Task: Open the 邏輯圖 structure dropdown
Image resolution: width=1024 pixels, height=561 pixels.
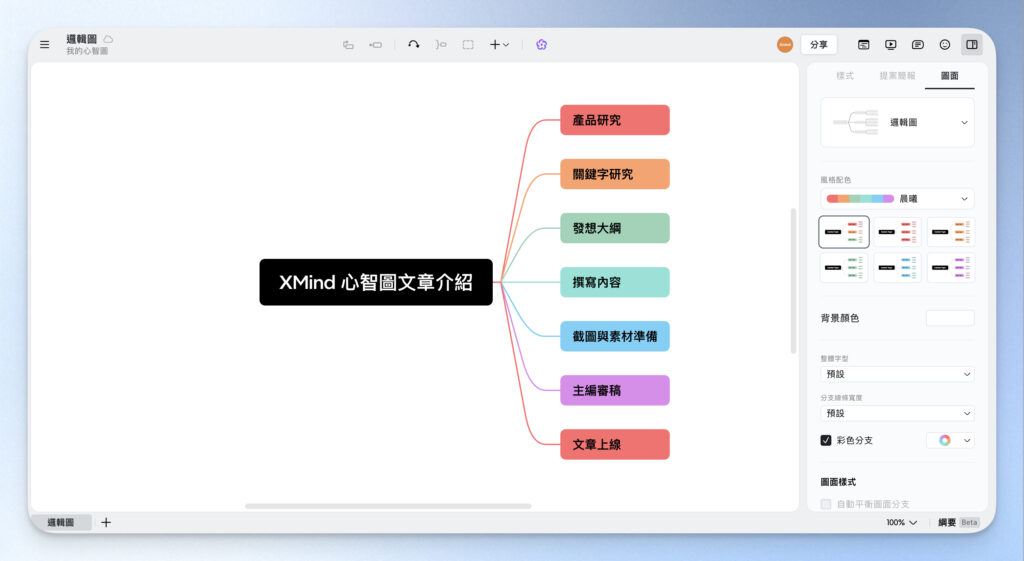Action: click(x=897, y=122)
